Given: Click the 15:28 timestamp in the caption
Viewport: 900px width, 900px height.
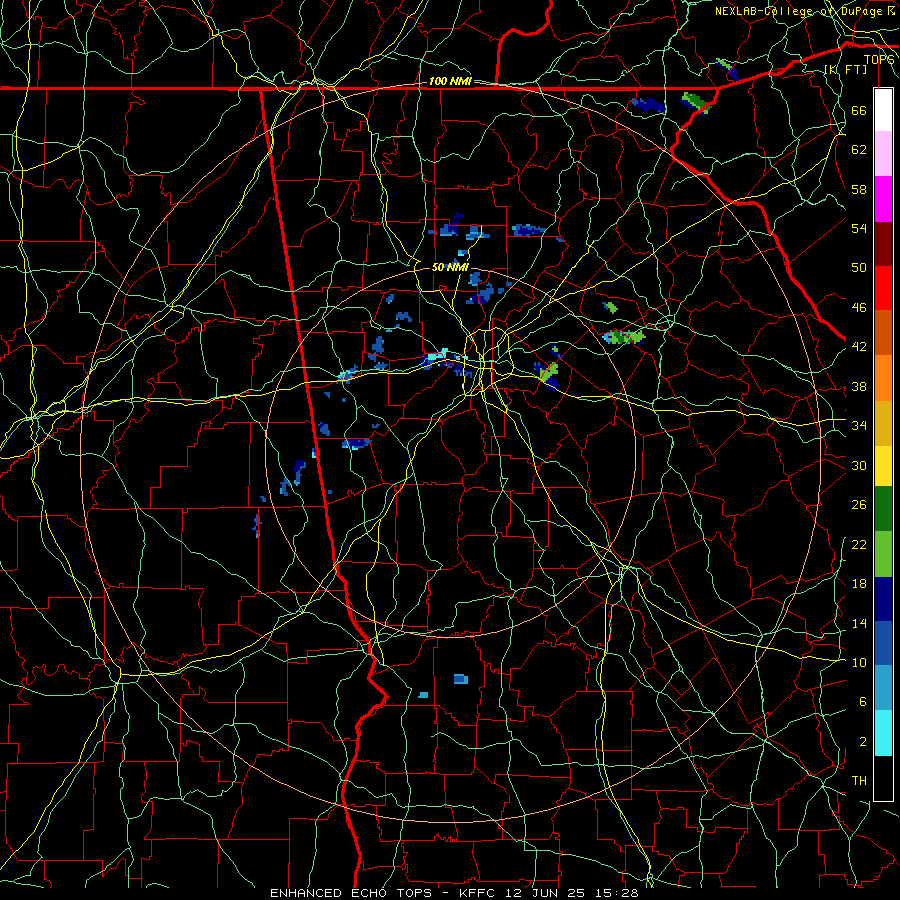Looking at the screenshot, I should pos(617,893).
